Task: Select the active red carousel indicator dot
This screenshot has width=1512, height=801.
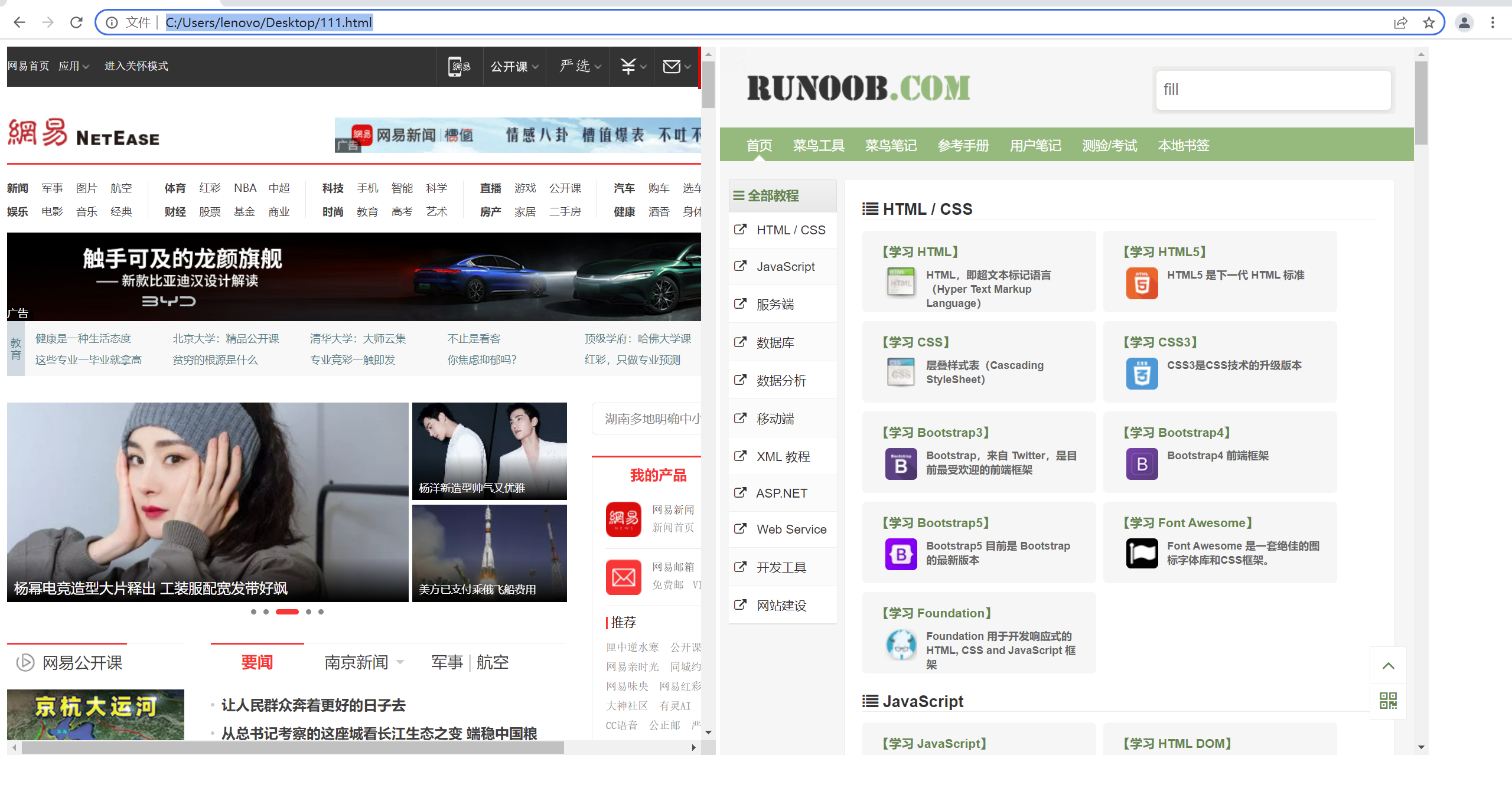Action: point(287,612)
